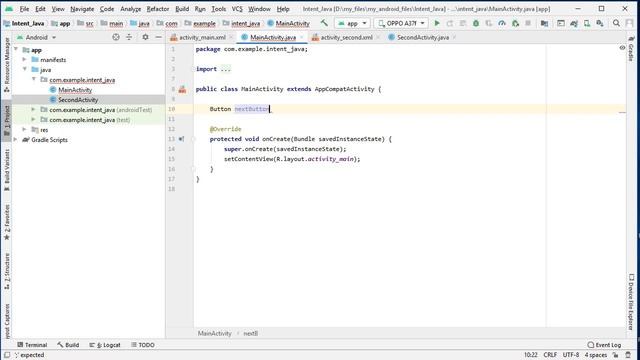This screenshot has height=360, width=640.
Task: Open the Project panel gear settings
Action: 145,37
